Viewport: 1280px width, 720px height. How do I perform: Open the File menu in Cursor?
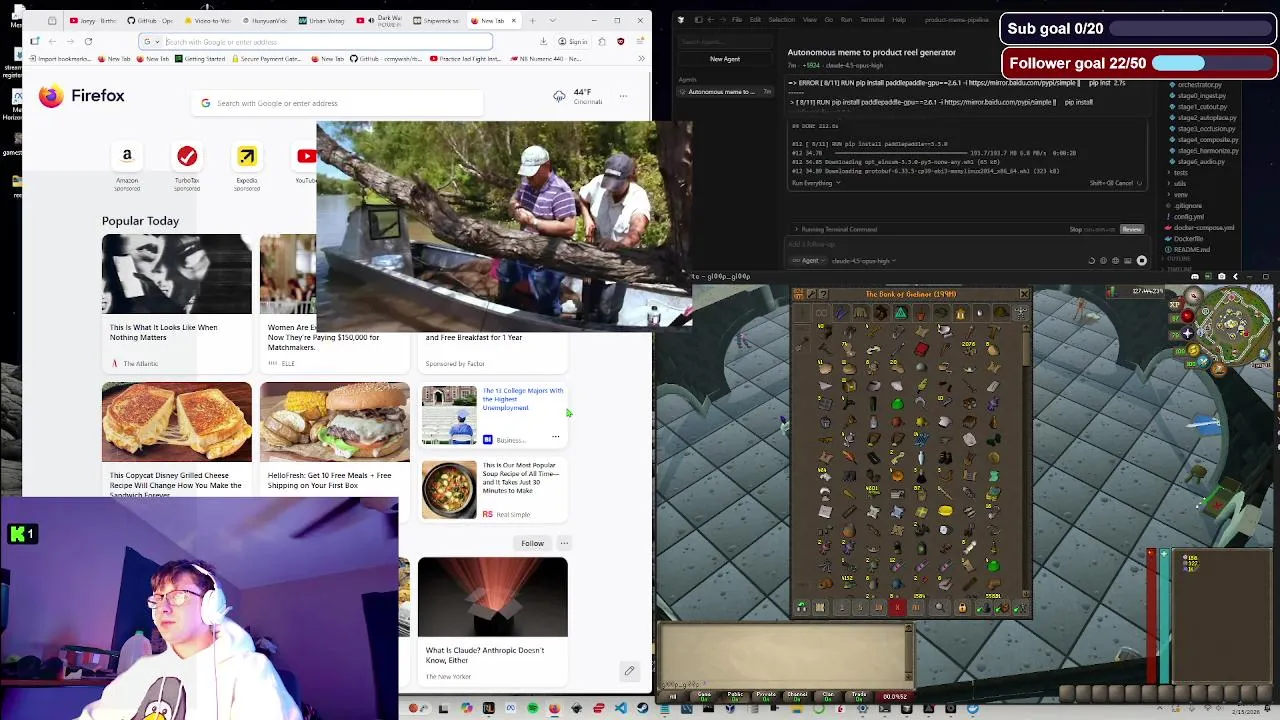click(737, 20)
